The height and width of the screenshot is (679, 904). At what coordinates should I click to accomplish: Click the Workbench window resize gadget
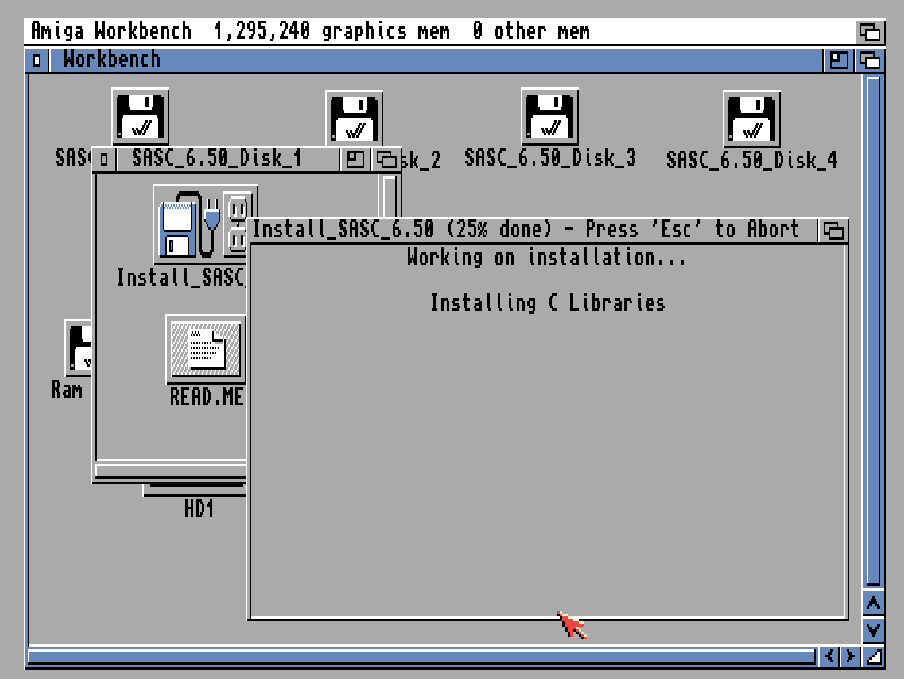(x=873, y=656)
